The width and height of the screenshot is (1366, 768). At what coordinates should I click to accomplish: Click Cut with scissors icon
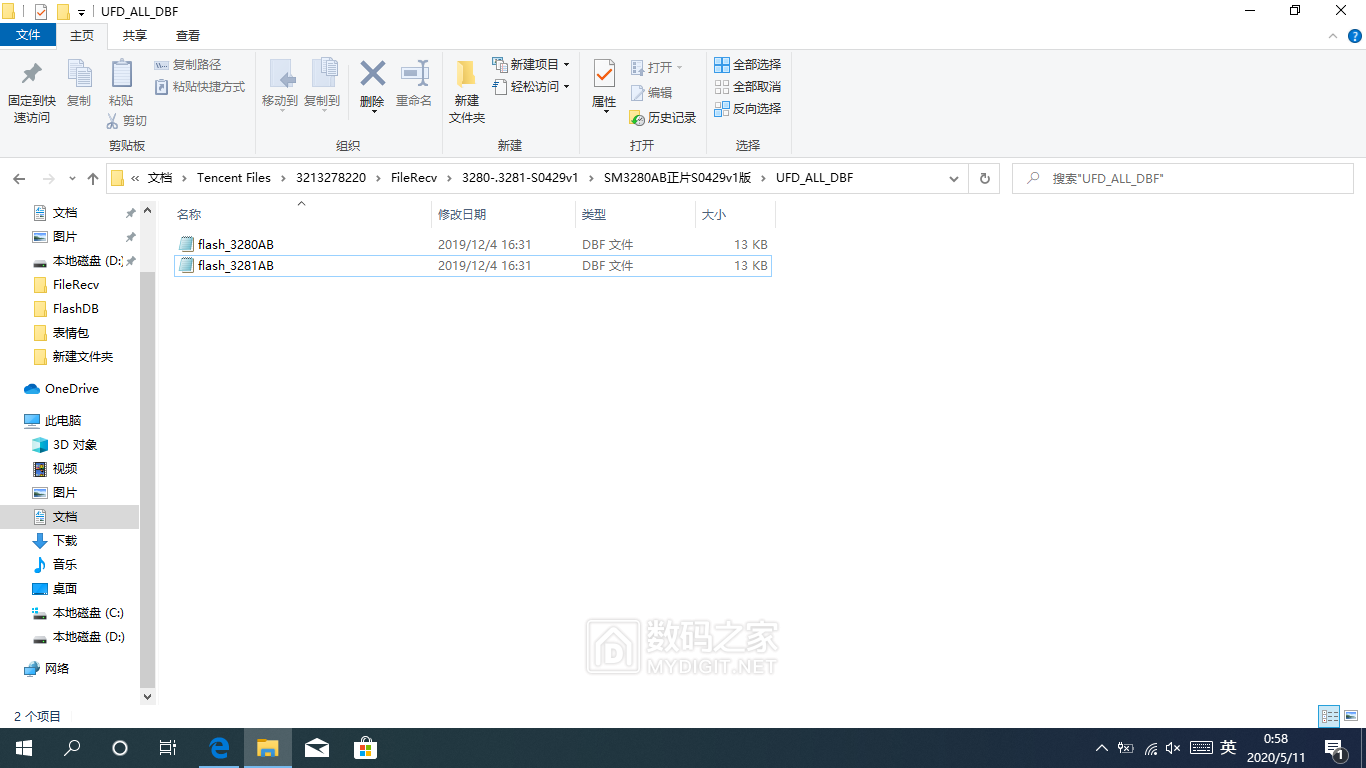[127, 121]
